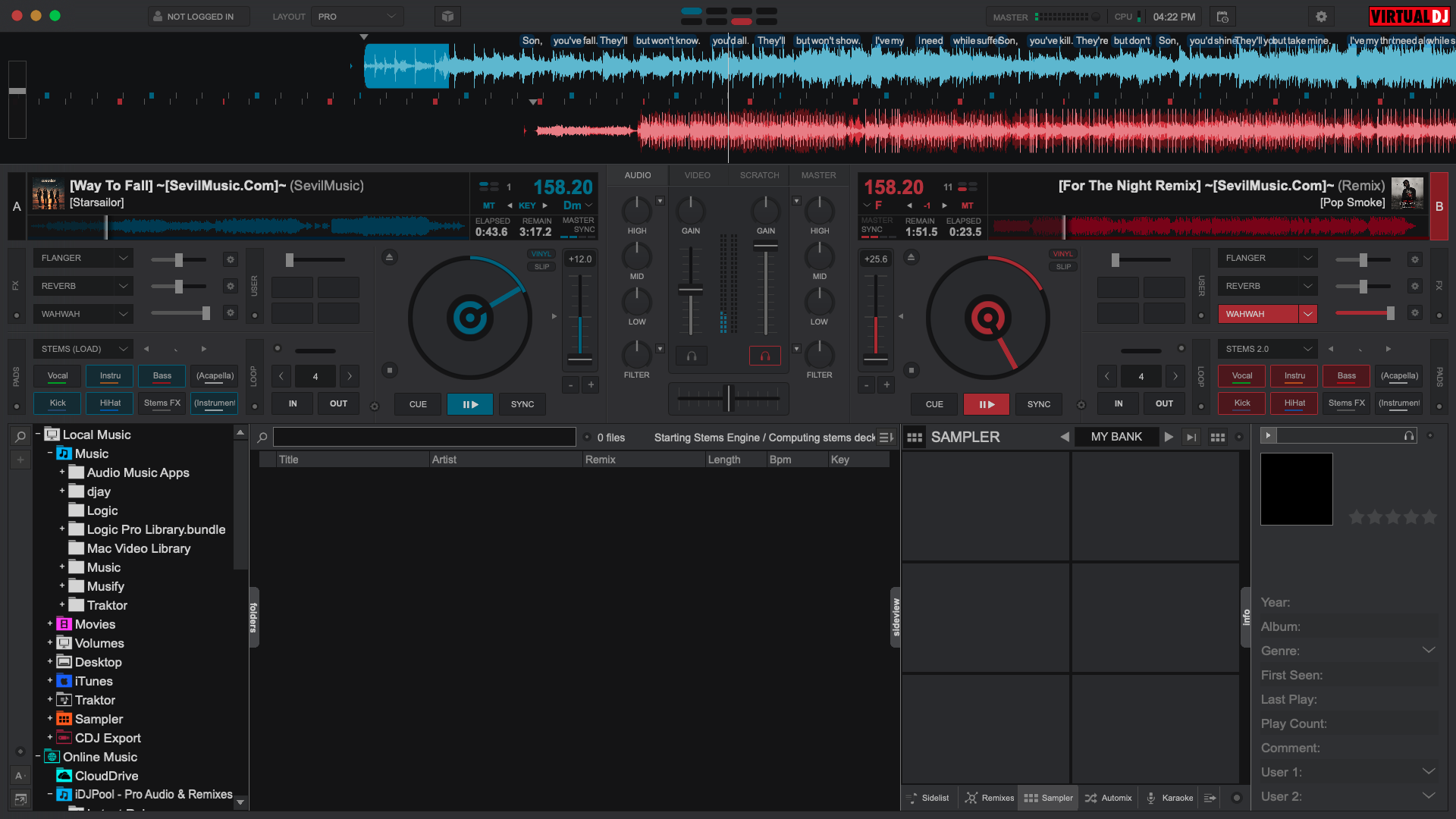Toggle right deck headphone cue

click(765, 356)
